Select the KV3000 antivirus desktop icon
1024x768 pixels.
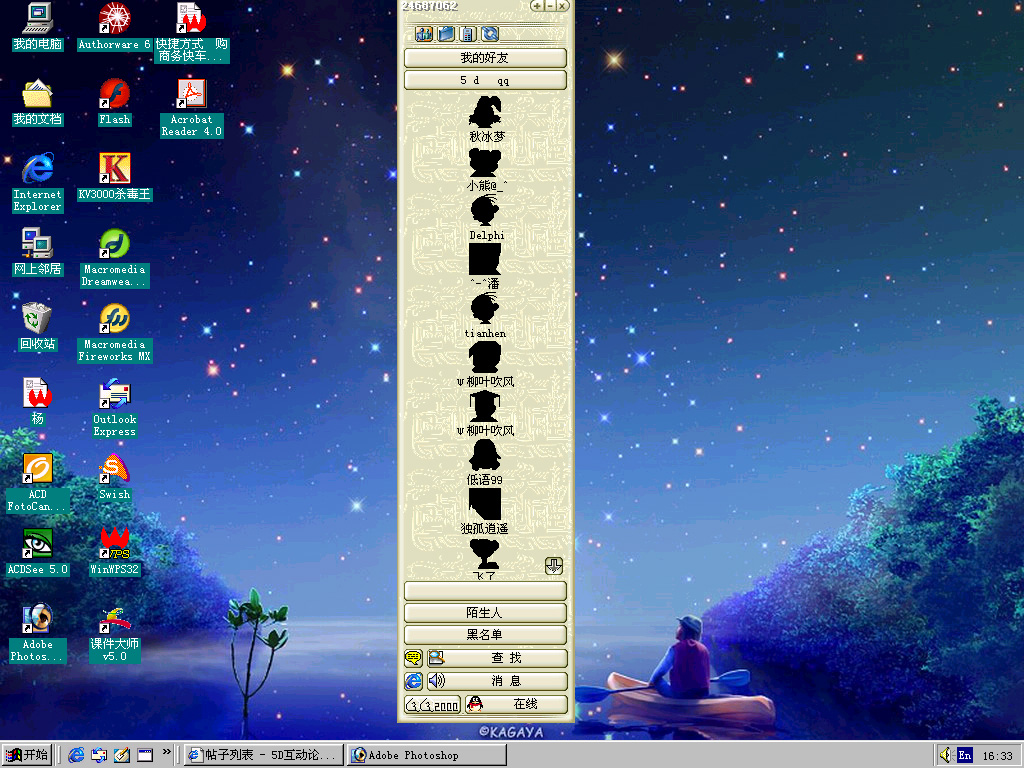click(115, 177)
